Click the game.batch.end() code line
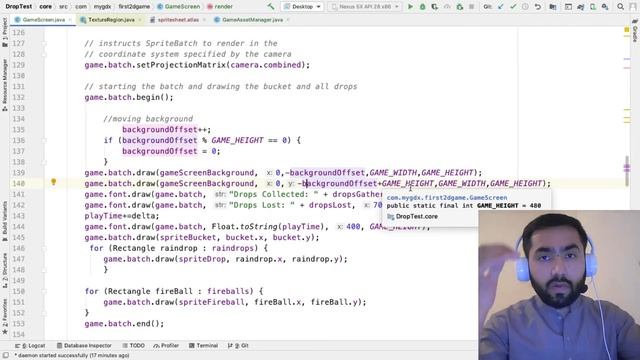640x360 pixels. point(124,324)
